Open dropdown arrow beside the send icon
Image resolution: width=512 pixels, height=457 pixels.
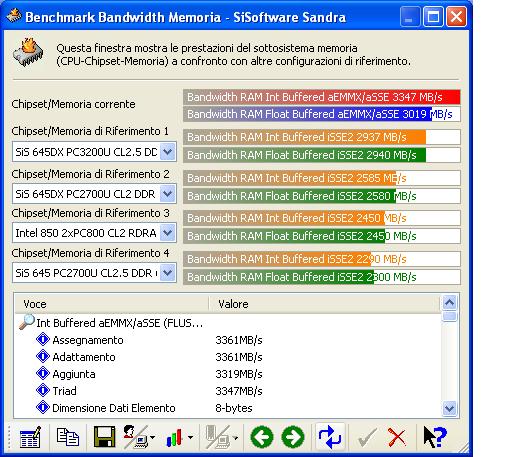click(x=152, y=437)
